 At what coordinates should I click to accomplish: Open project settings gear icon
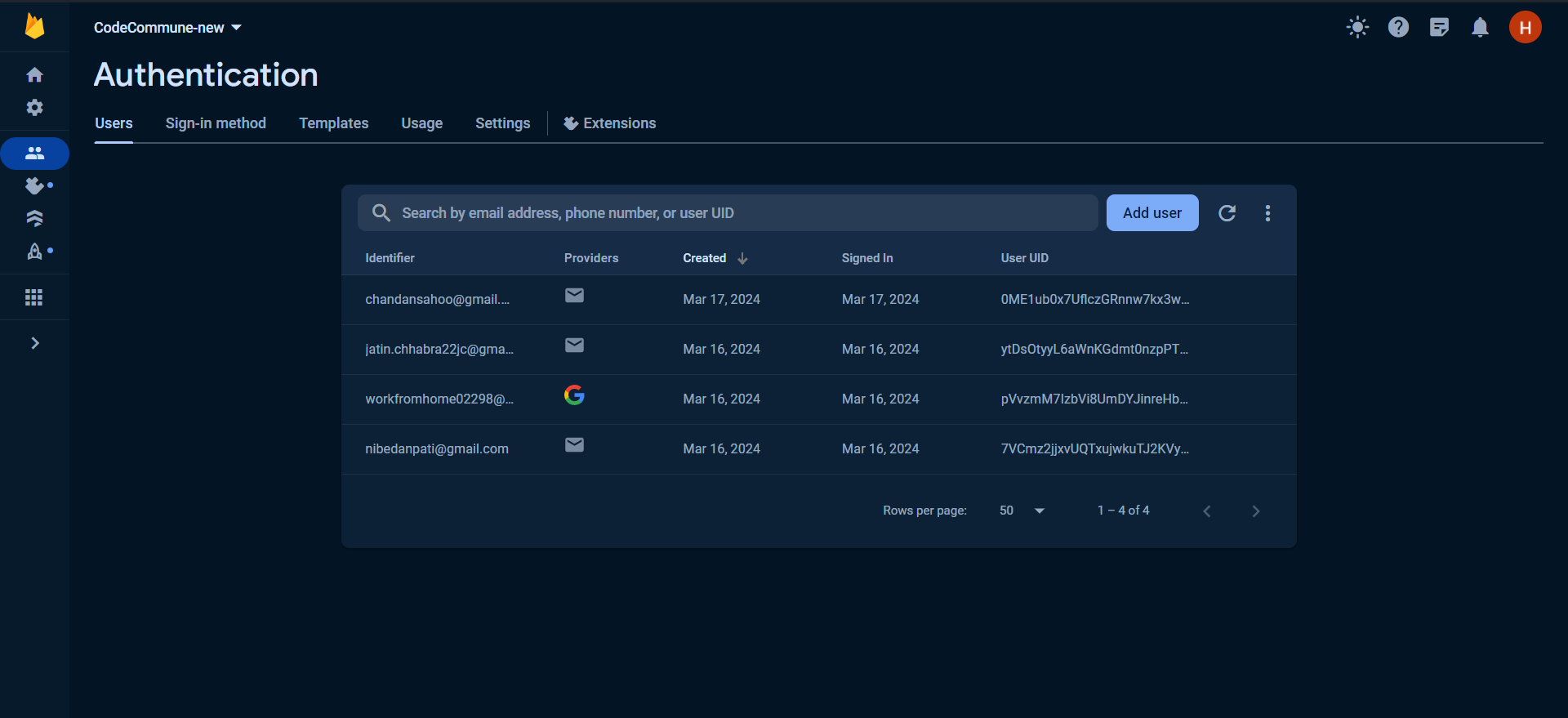[x=34, y=108]
